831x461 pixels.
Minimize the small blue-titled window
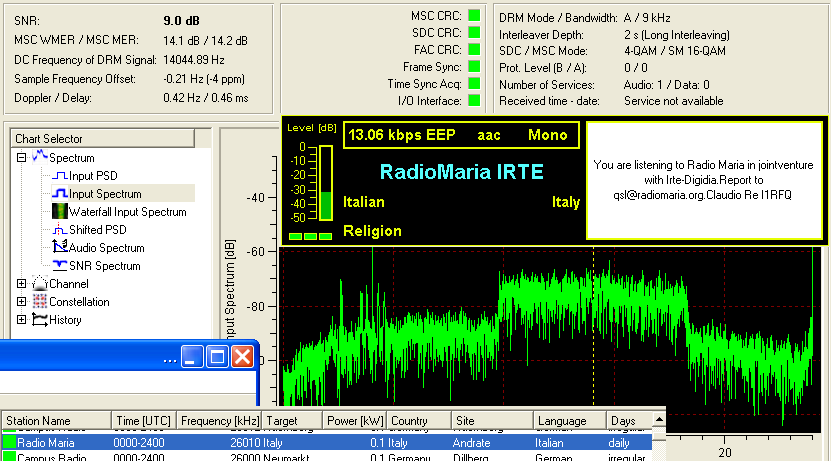coord(192,357)
